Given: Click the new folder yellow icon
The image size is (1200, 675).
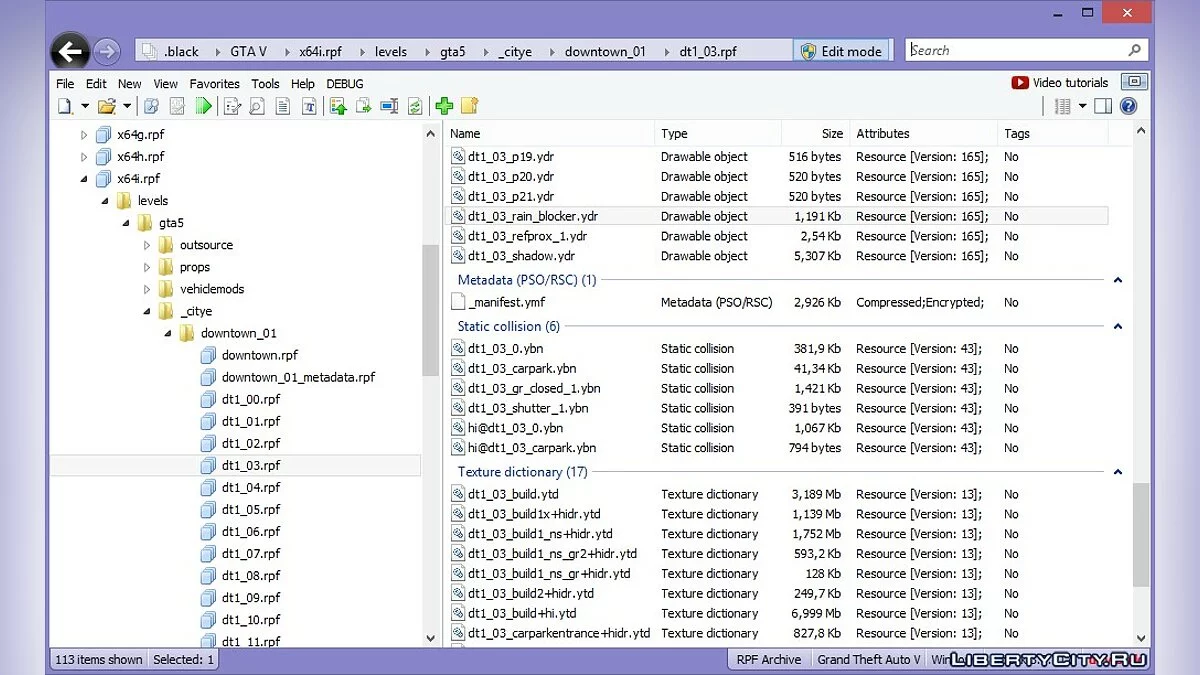Looking at the screenshot, I should [469, 106].
